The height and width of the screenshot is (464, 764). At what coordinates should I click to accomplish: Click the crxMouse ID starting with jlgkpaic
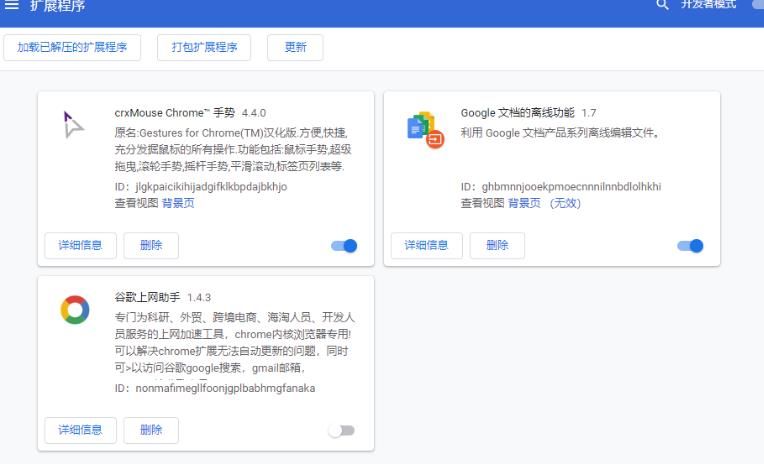pos(211,187)
